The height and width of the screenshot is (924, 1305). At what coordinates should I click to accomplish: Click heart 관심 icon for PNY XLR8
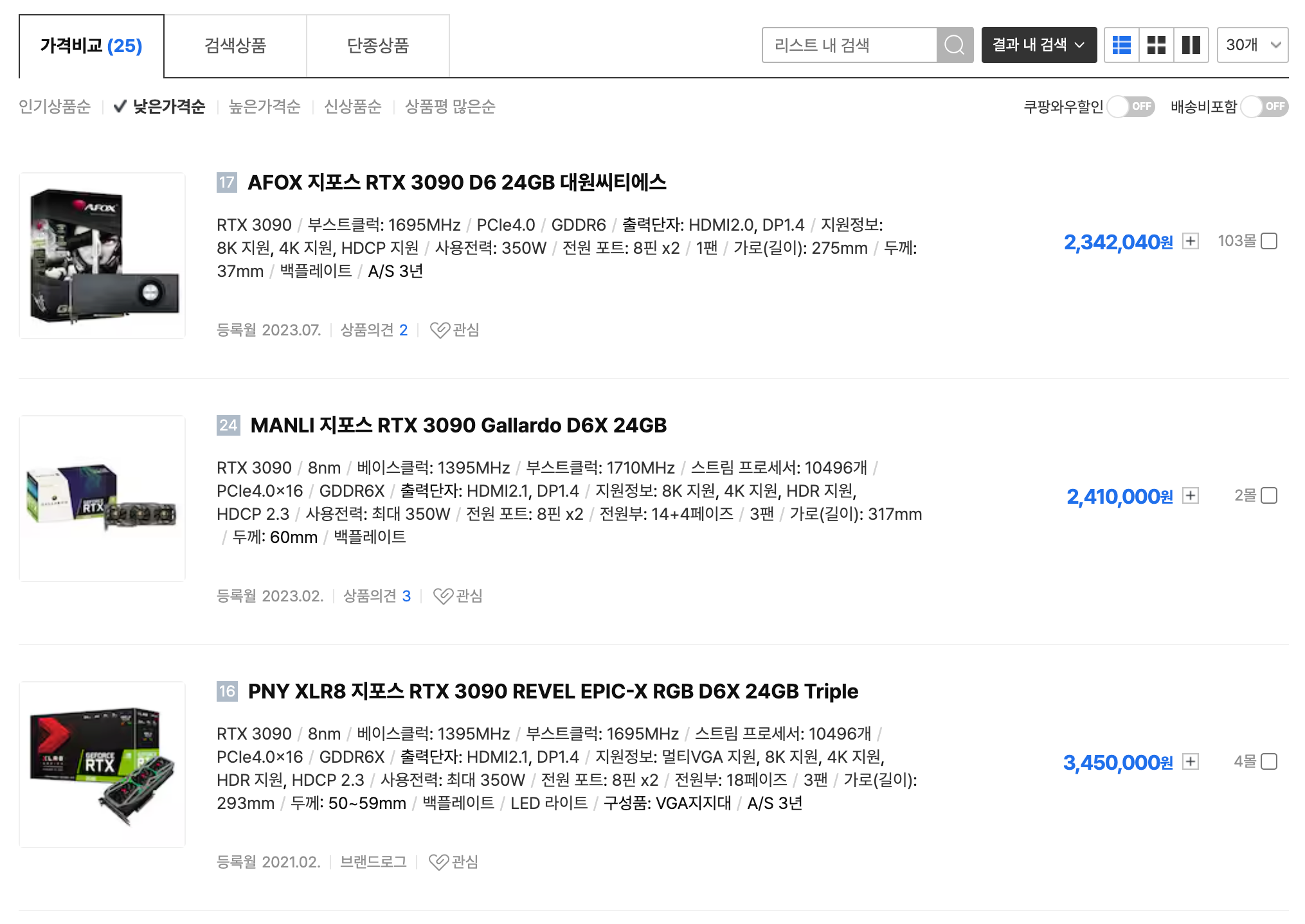click(x=439, y=862)
